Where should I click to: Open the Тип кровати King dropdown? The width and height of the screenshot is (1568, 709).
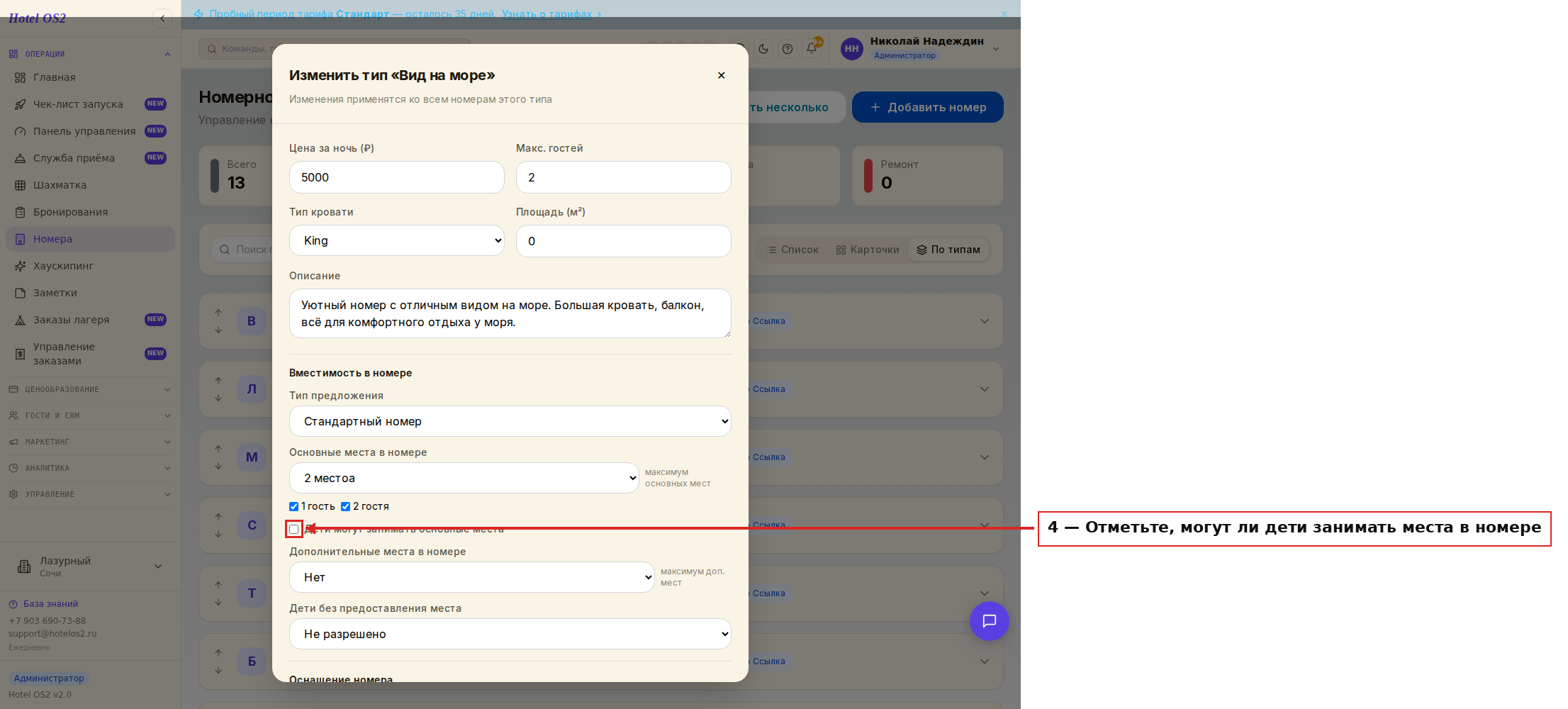pos(397,240)
